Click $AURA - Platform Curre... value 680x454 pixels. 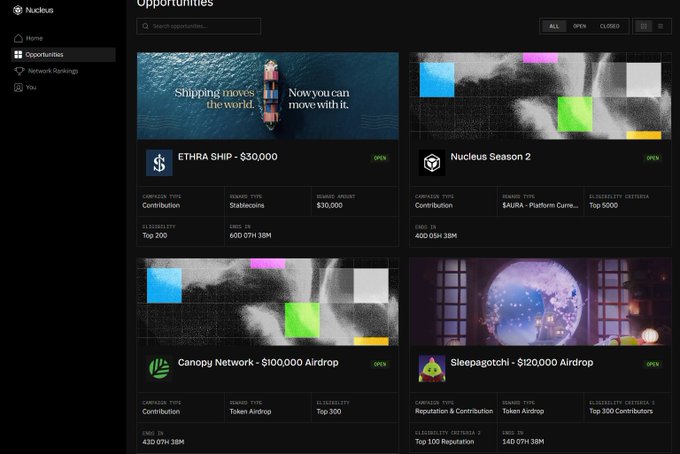pos(540,206)
